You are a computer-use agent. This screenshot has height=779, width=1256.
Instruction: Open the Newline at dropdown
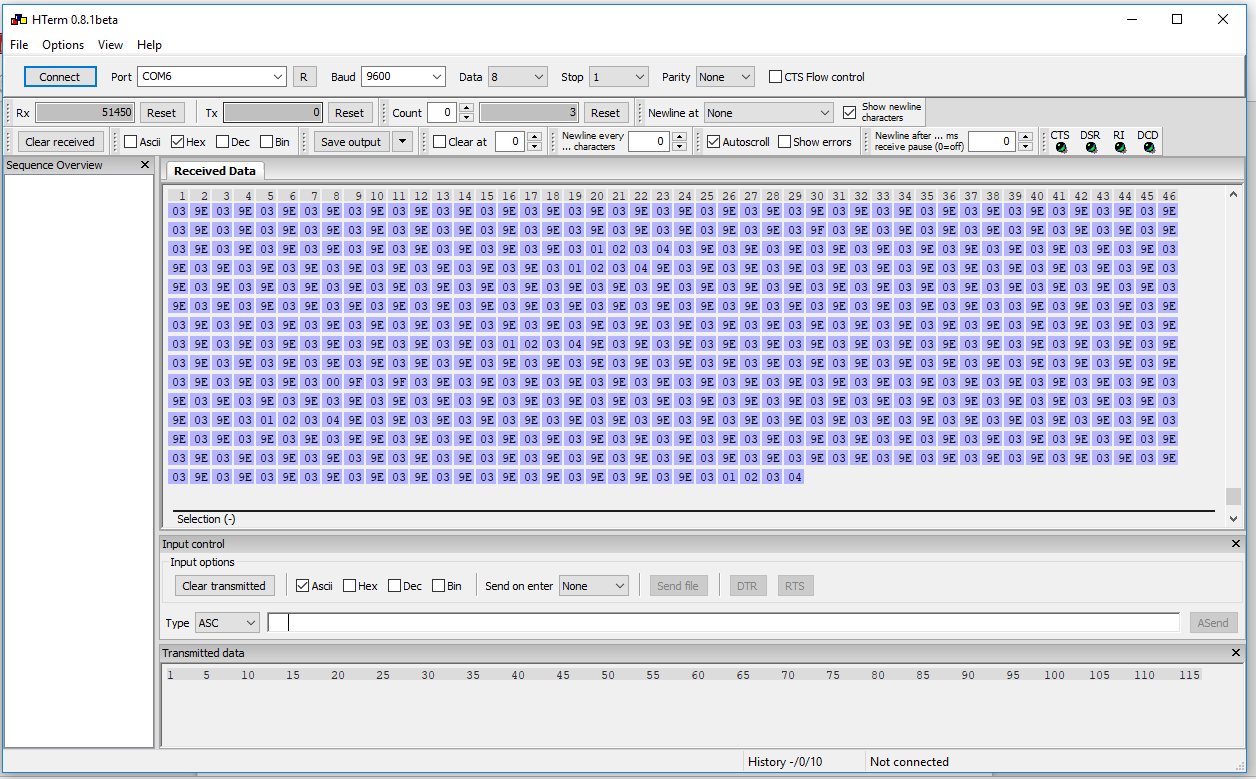[x=768, y=113]
